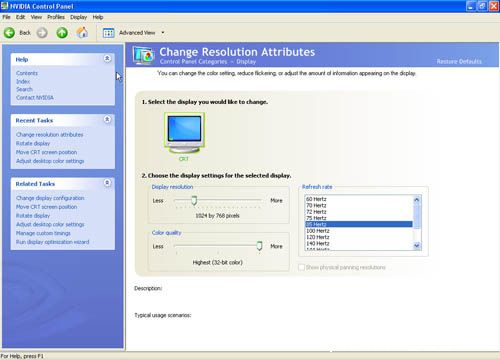This screenshot has height=360, width=500.
Task: Click the Display breadcrumb in the header
Action: pos(246,62)
